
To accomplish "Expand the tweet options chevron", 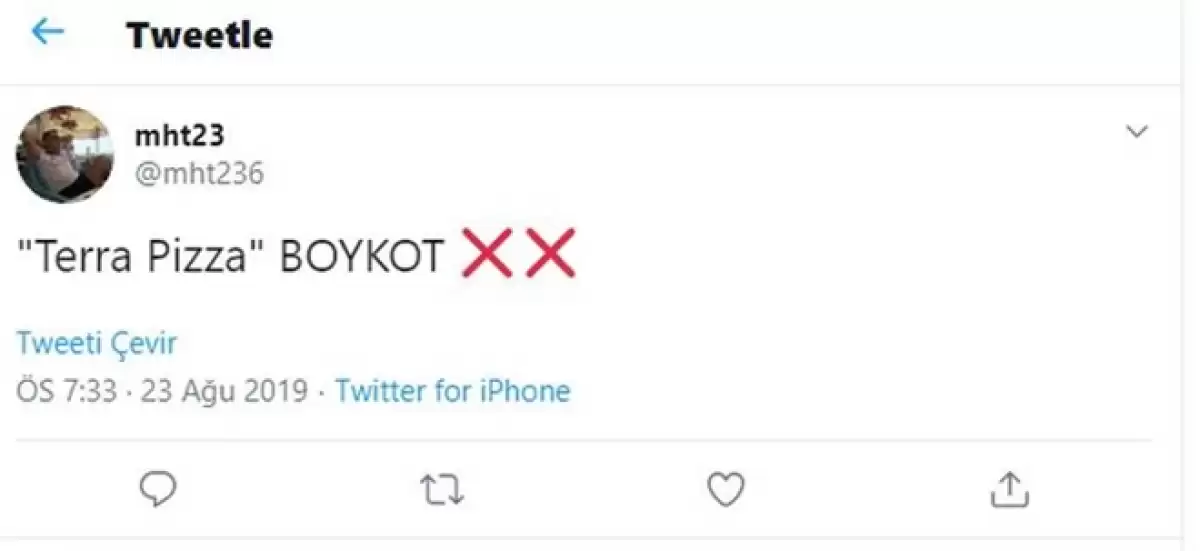I will tap(1137, 132).
